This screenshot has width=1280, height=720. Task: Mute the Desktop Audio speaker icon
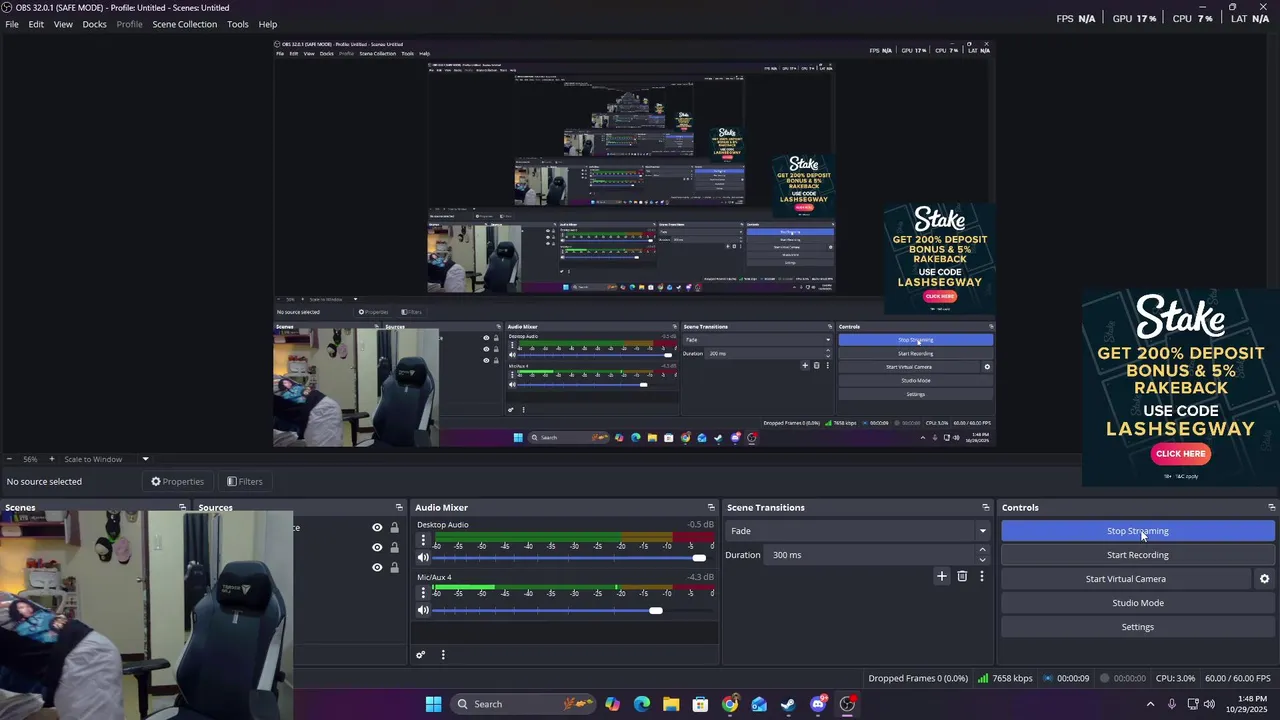[423, 558]
